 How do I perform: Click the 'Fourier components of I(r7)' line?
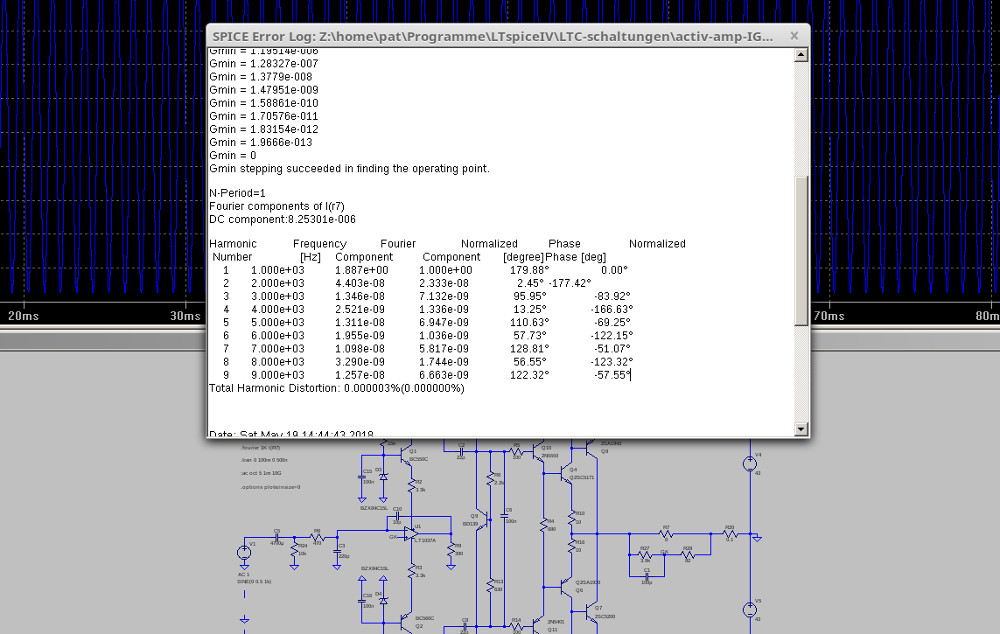(277, 206)
